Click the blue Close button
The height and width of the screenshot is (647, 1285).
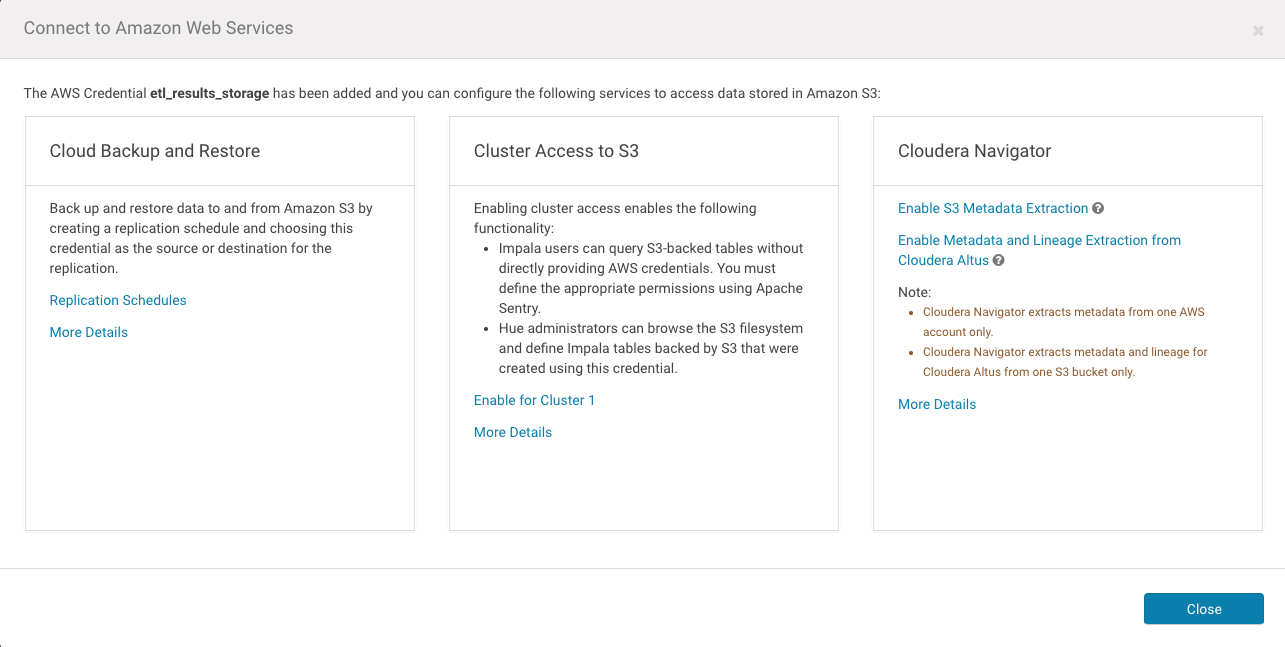click(x=1204, y=609)
